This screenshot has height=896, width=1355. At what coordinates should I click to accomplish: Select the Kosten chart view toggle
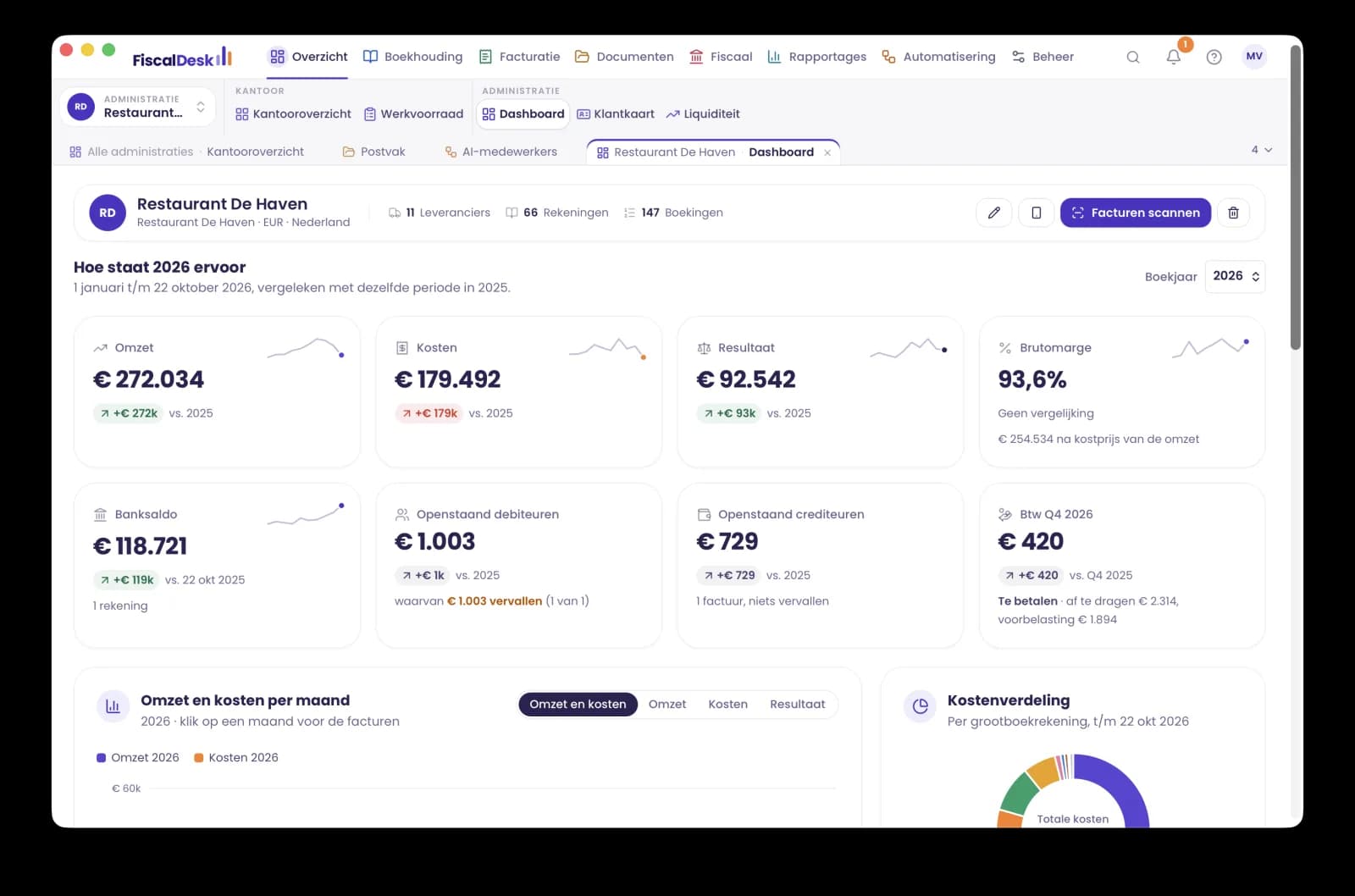[728, 705]
